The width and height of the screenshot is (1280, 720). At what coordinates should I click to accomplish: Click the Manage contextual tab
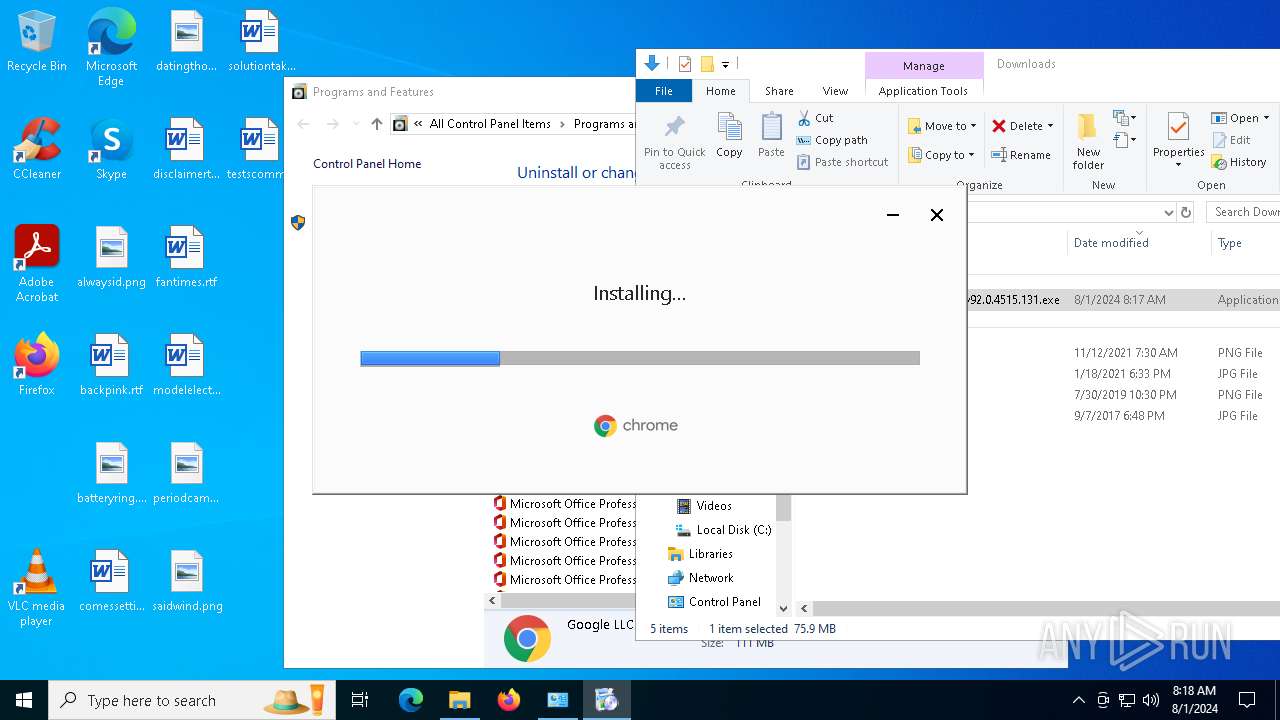(x=923, y=66)
